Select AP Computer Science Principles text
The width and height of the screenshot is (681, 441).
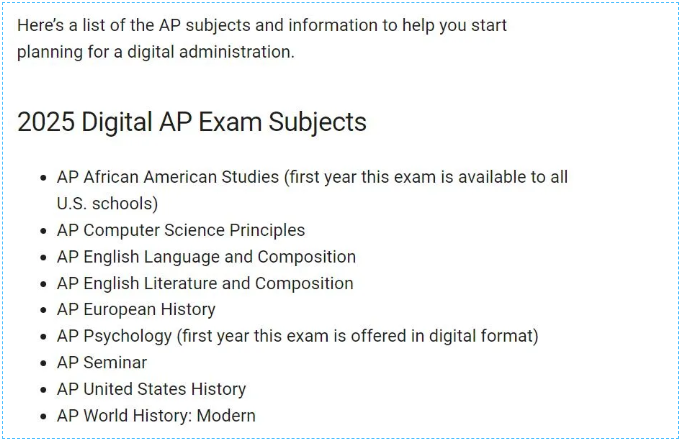coord(181,230)
